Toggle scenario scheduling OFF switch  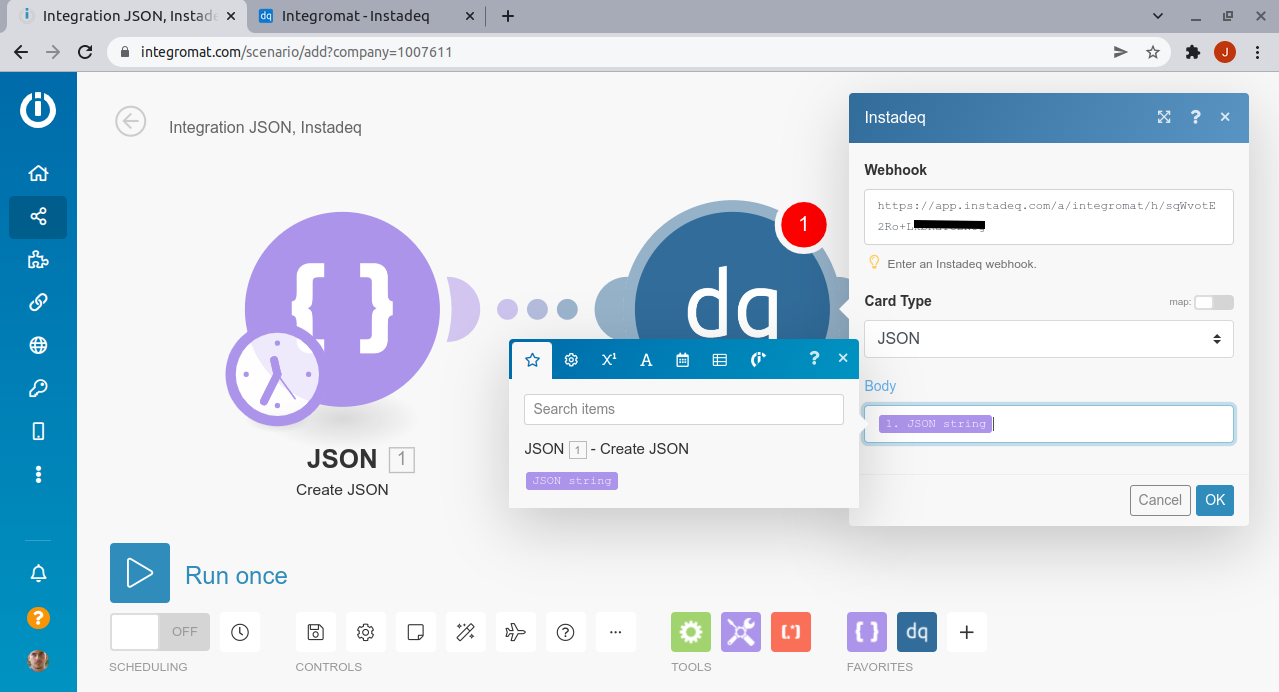pos(160,632)
